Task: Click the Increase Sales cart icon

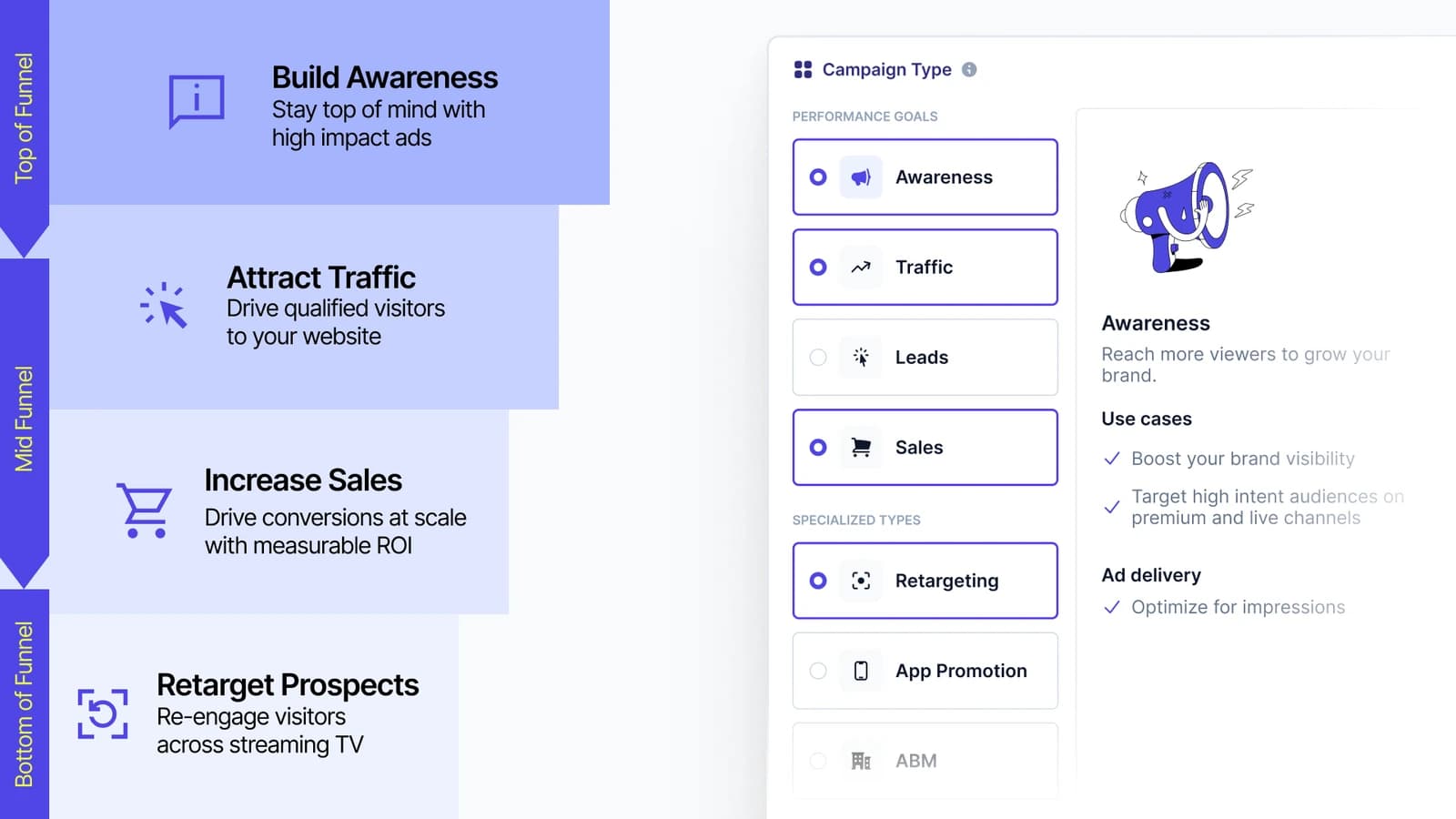Action: pos(144,511)
